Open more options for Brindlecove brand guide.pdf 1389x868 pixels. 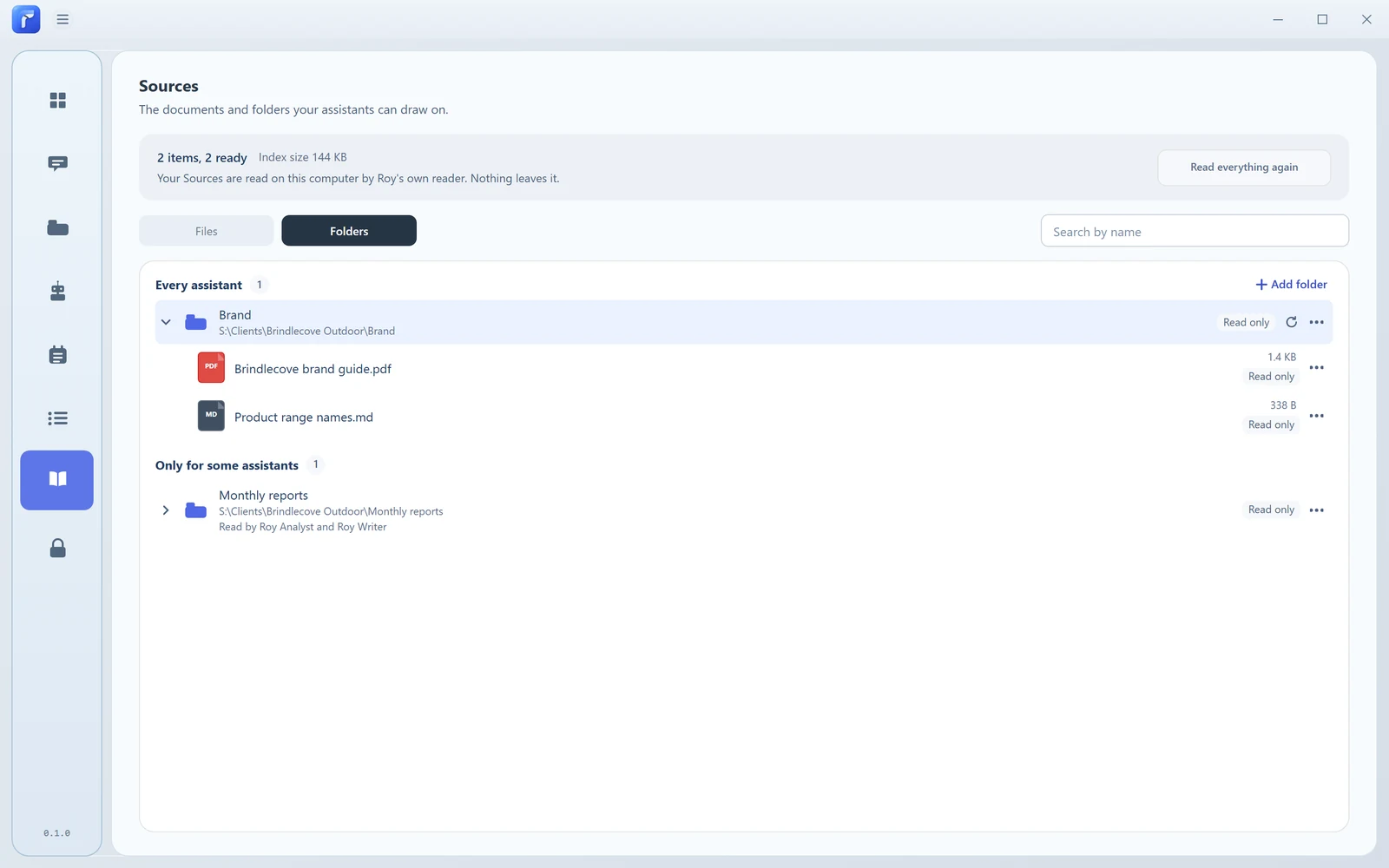tap(1316, 367)
